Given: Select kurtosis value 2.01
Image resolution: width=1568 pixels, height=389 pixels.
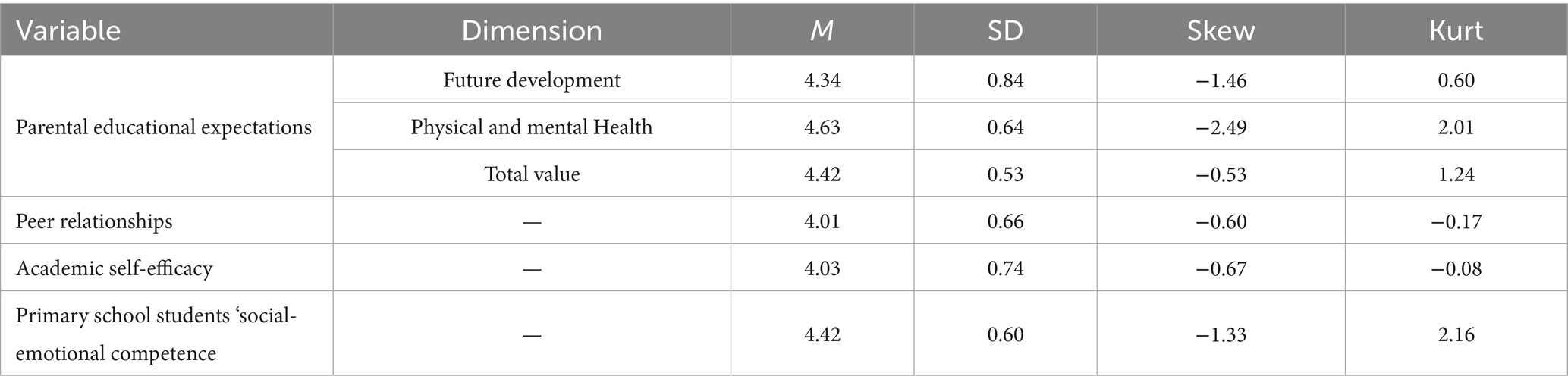Looking at the screenshot, I should click(1456, 127).
